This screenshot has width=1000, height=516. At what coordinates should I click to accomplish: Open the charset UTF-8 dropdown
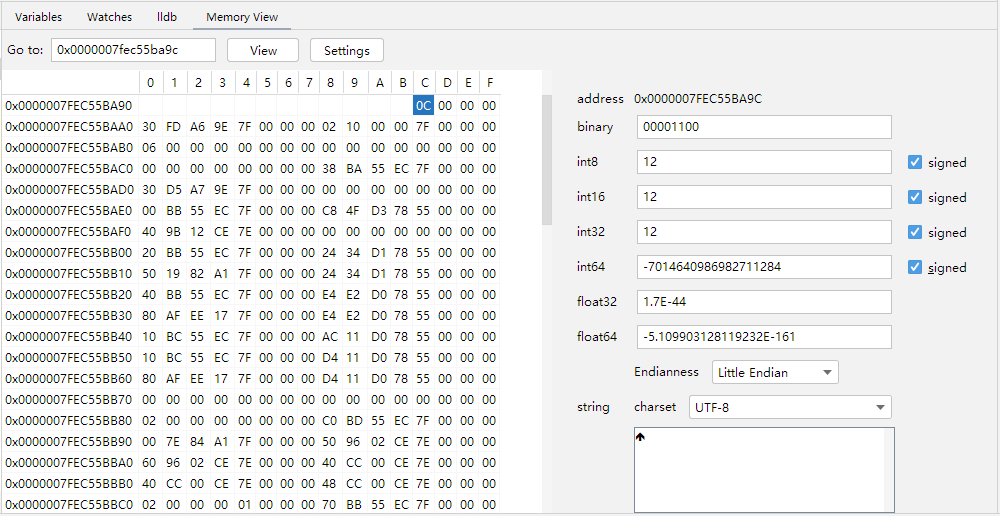click(789, 407)
